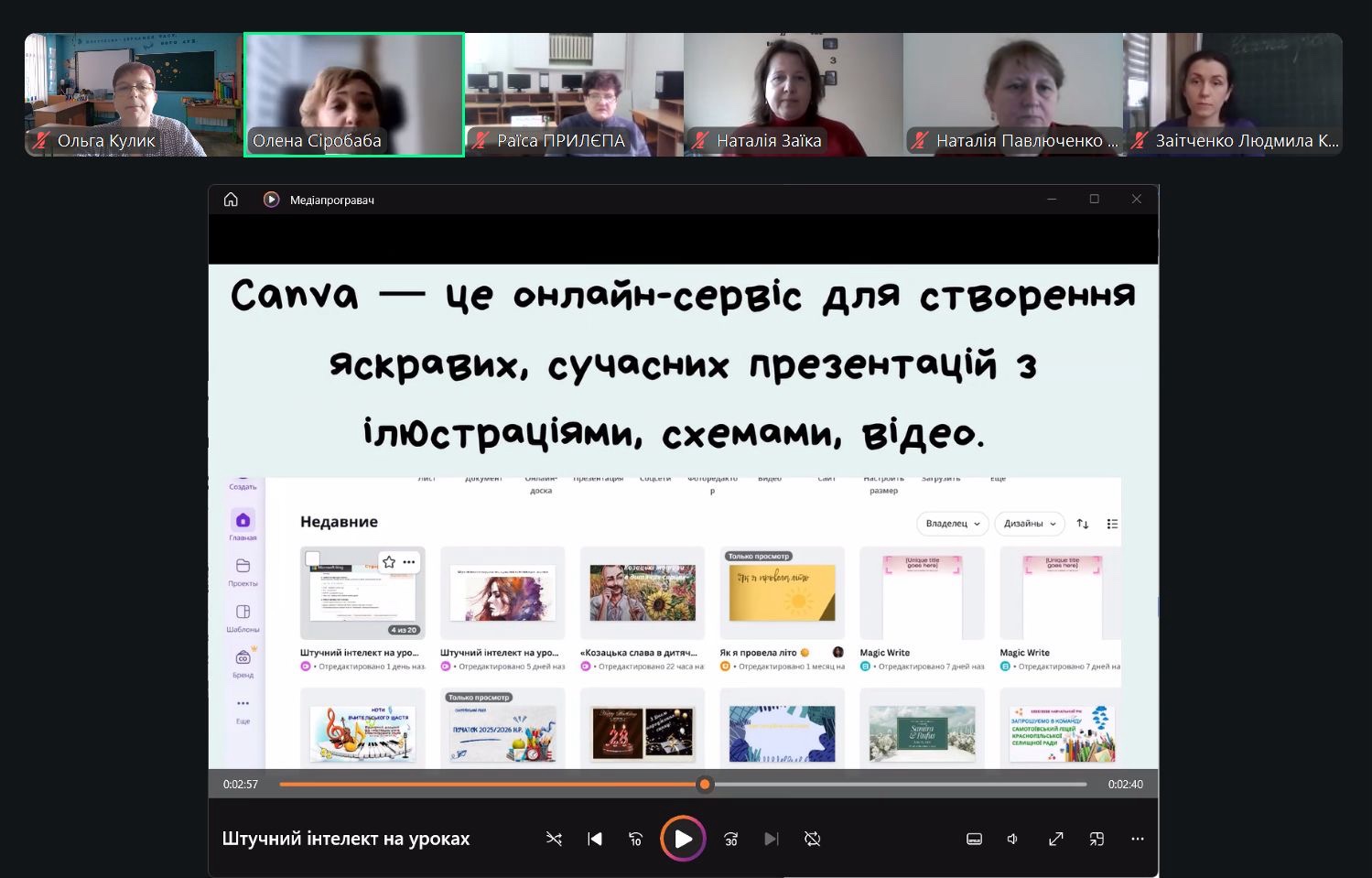Star the first Штучний інтелект design
This screenshot has height=878, width=1372.
point(389,562)
